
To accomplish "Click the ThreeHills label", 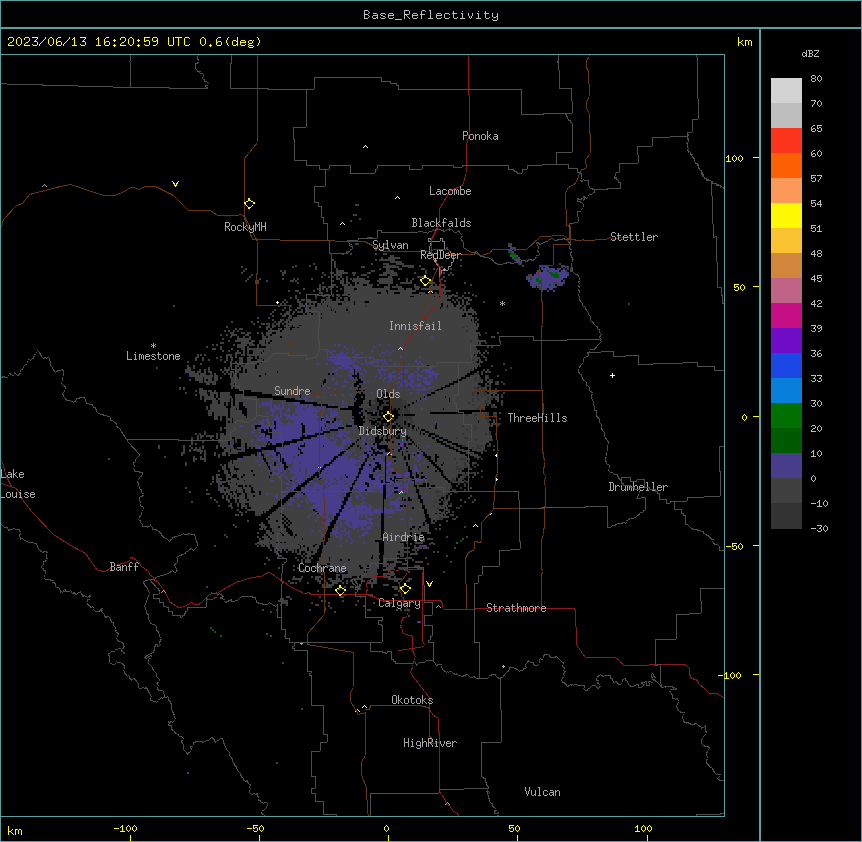I will point(537,418).
